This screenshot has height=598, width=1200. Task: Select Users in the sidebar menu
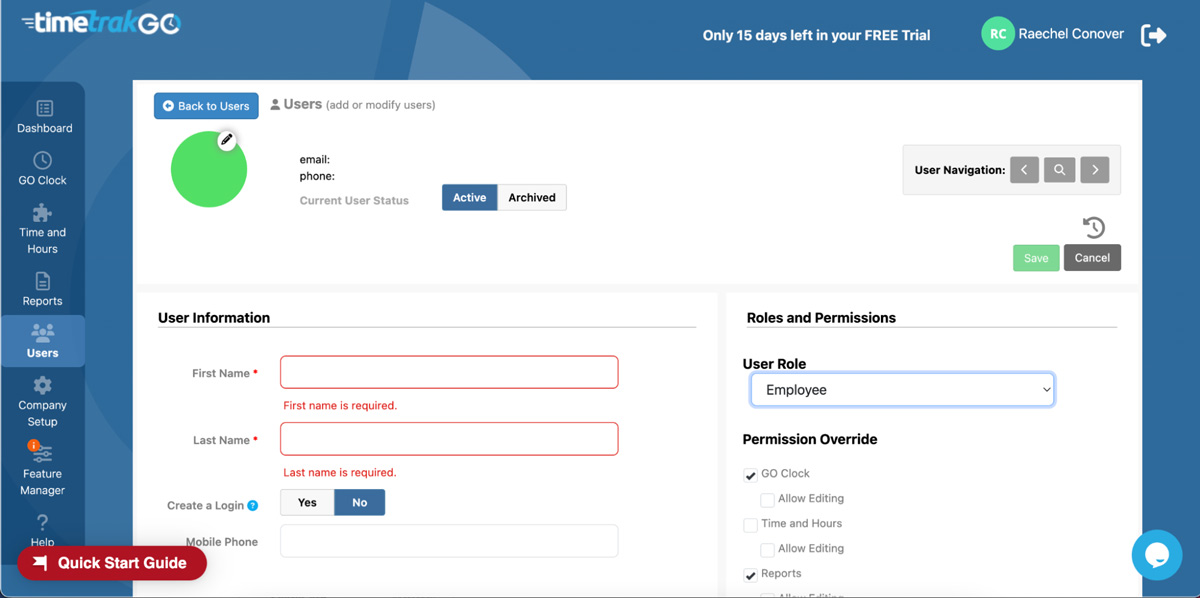click(x=43, y=341)
